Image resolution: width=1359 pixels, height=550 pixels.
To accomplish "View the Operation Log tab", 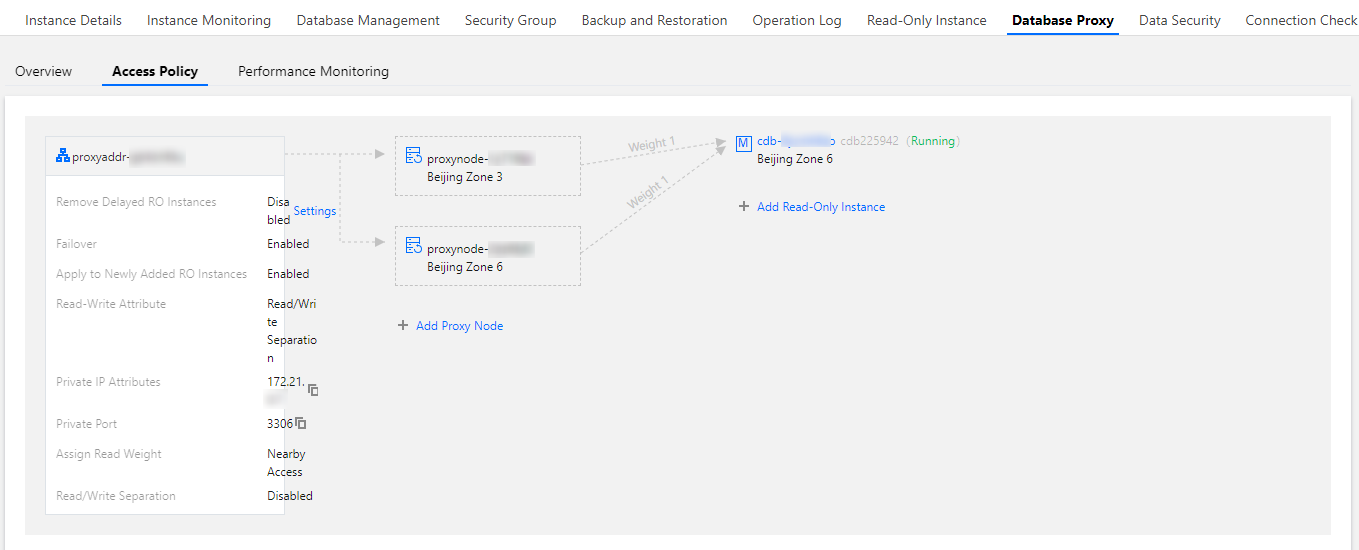I will pyautogui.click(x=797, y=20).
